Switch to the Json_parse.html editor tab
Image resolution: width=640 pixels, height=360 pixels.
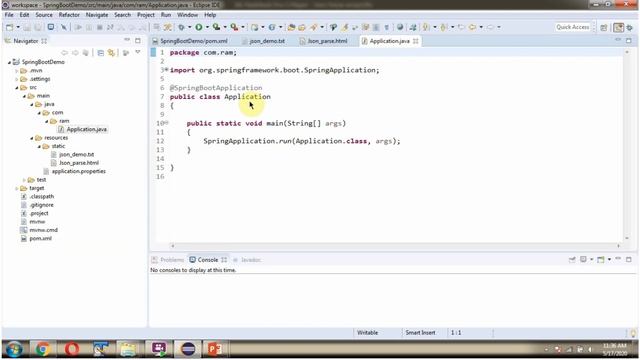pyautogui.click(x=327, y=41)
